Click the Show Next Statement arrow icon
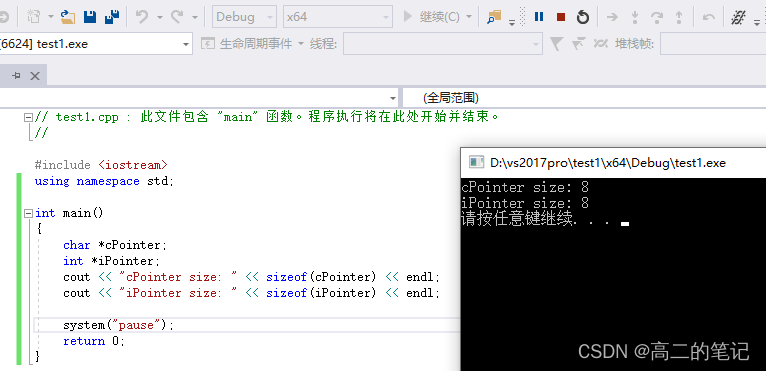 click(612, 17)
